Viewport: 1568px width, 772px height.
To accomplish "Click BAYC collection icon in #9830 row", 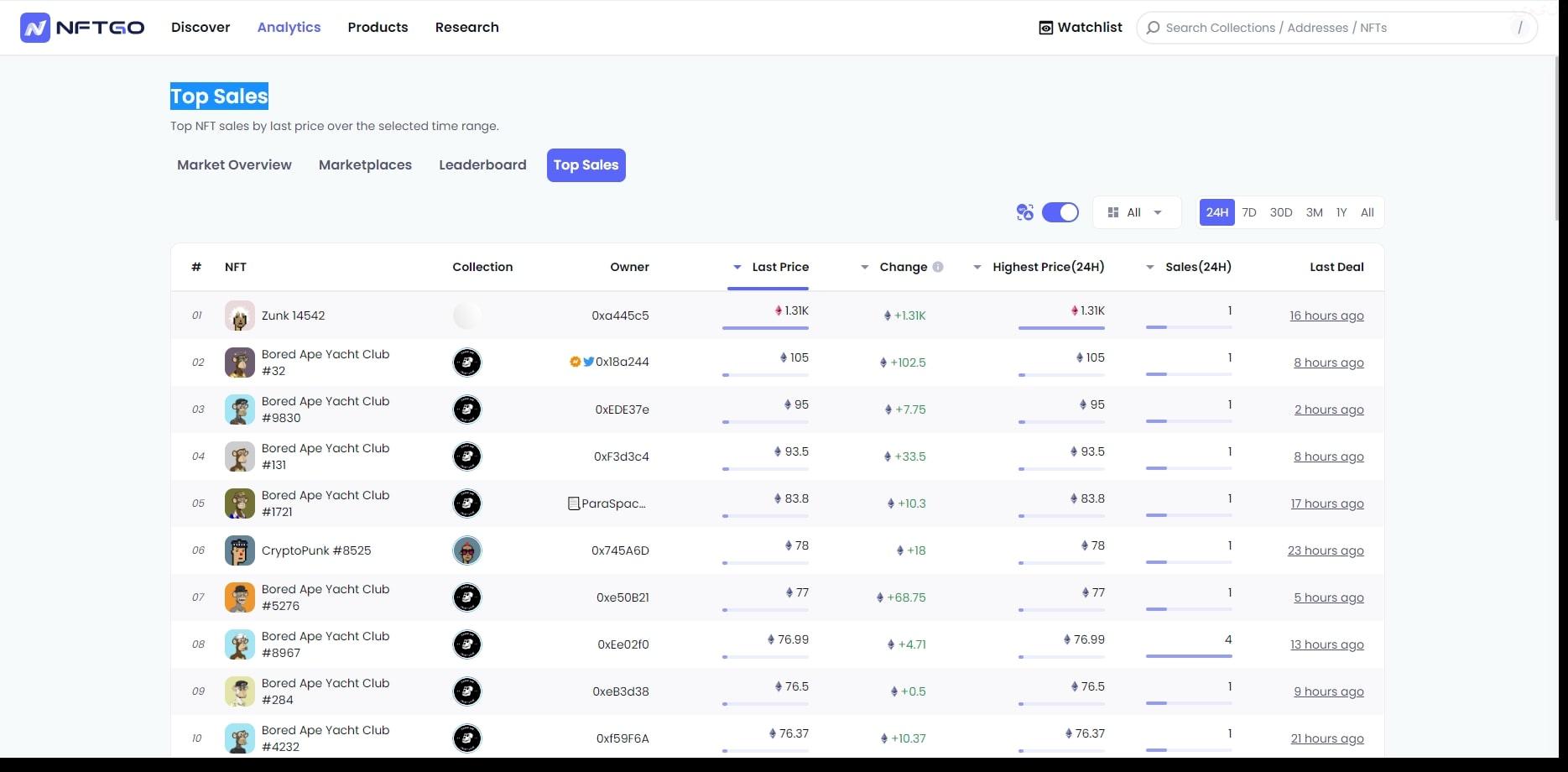I will tap(467, 409).
